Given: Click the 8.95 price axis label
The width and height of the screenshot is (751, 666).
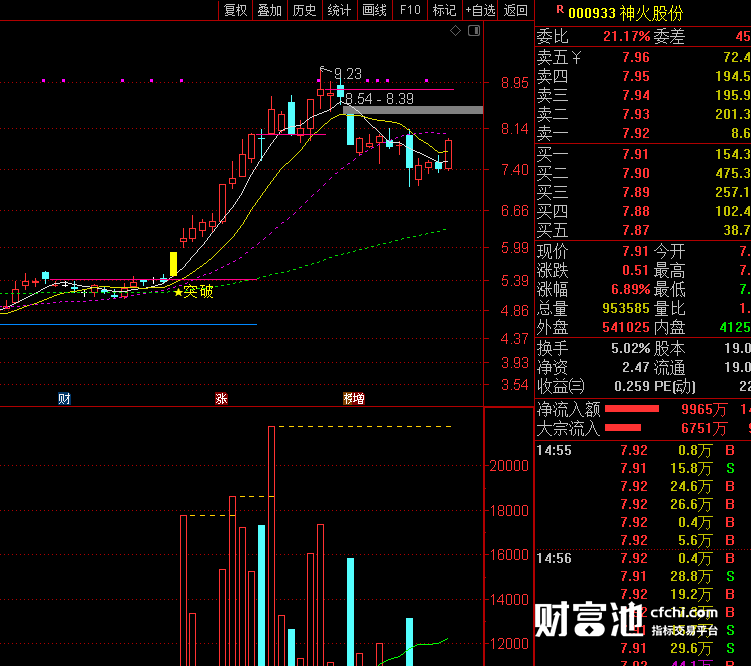Looking at the screenshot, I should [514, 83].
